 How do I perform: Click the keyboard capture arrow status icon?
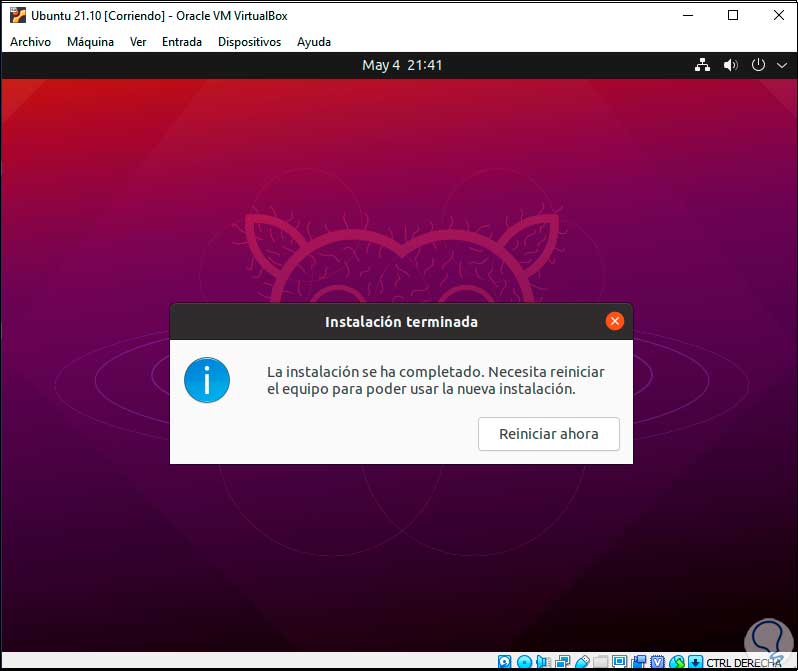pos(695,661)
